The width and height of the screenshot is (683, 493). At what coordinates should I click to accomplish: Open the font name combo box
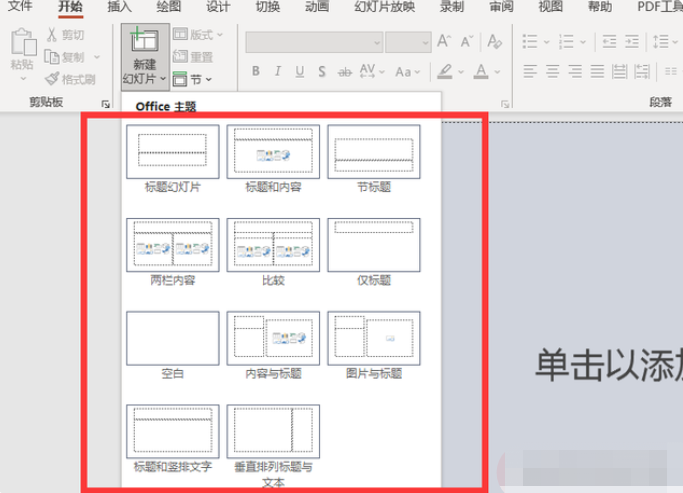tap(312, 42)
